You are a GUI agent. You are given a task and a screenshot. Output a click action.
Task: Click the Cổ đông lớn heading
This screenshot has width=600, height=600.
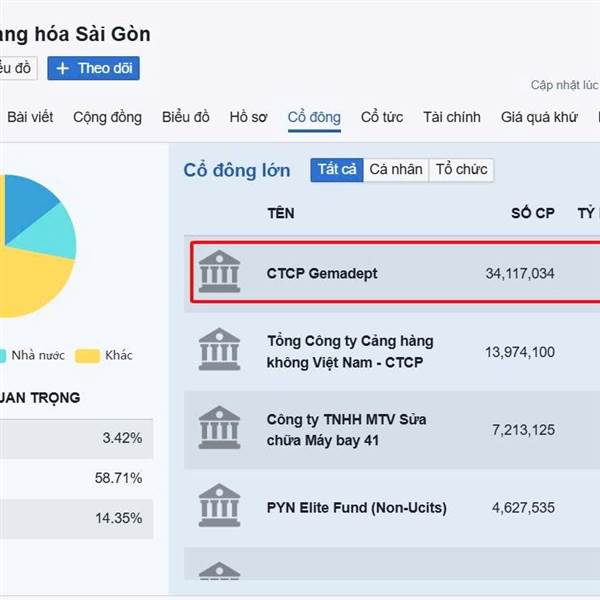point(237,170)
